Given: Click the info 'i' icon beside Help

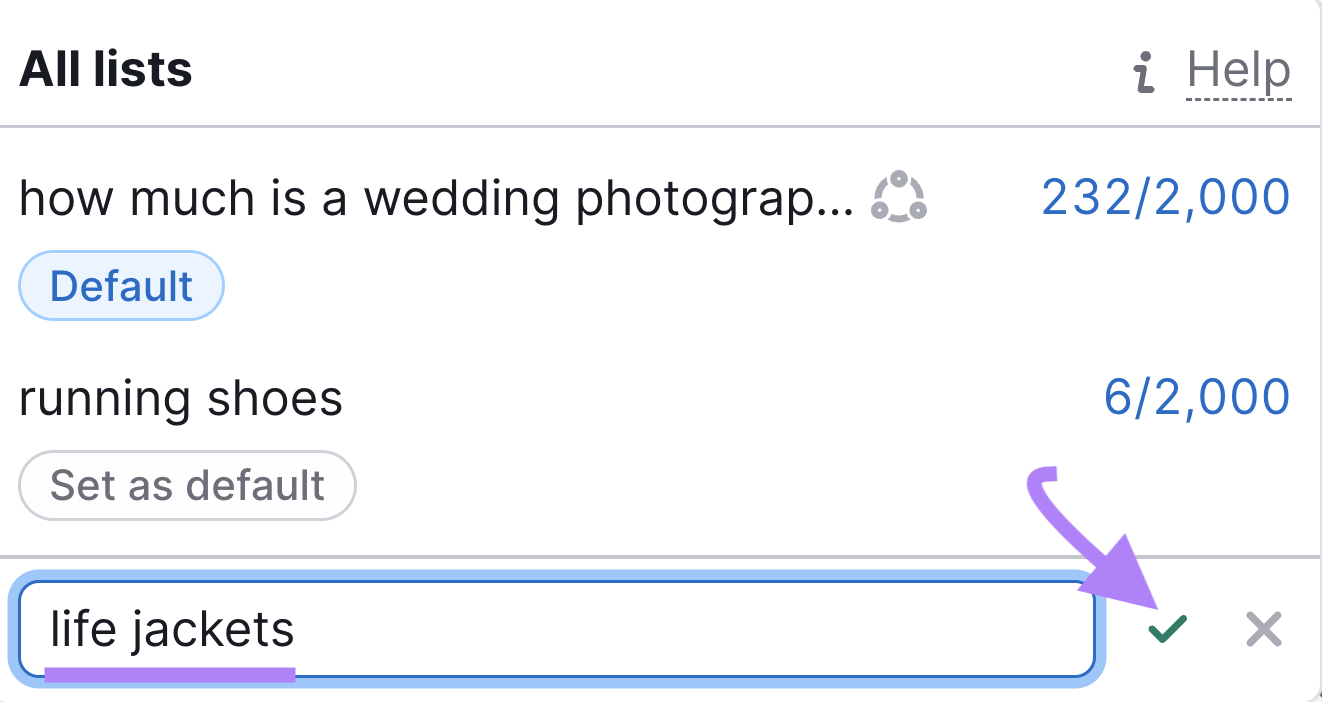Looking at the screenshot, I should (x=1144, y=73).
